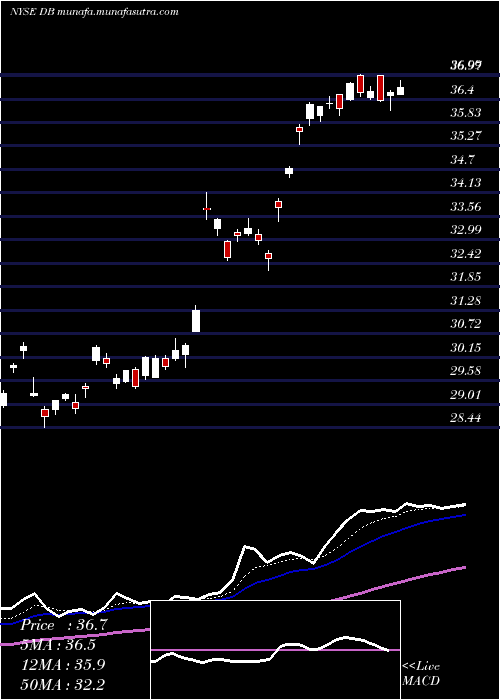500x700 pixels.
Task: Click the 31.85 price axis label
Action: 465,277
